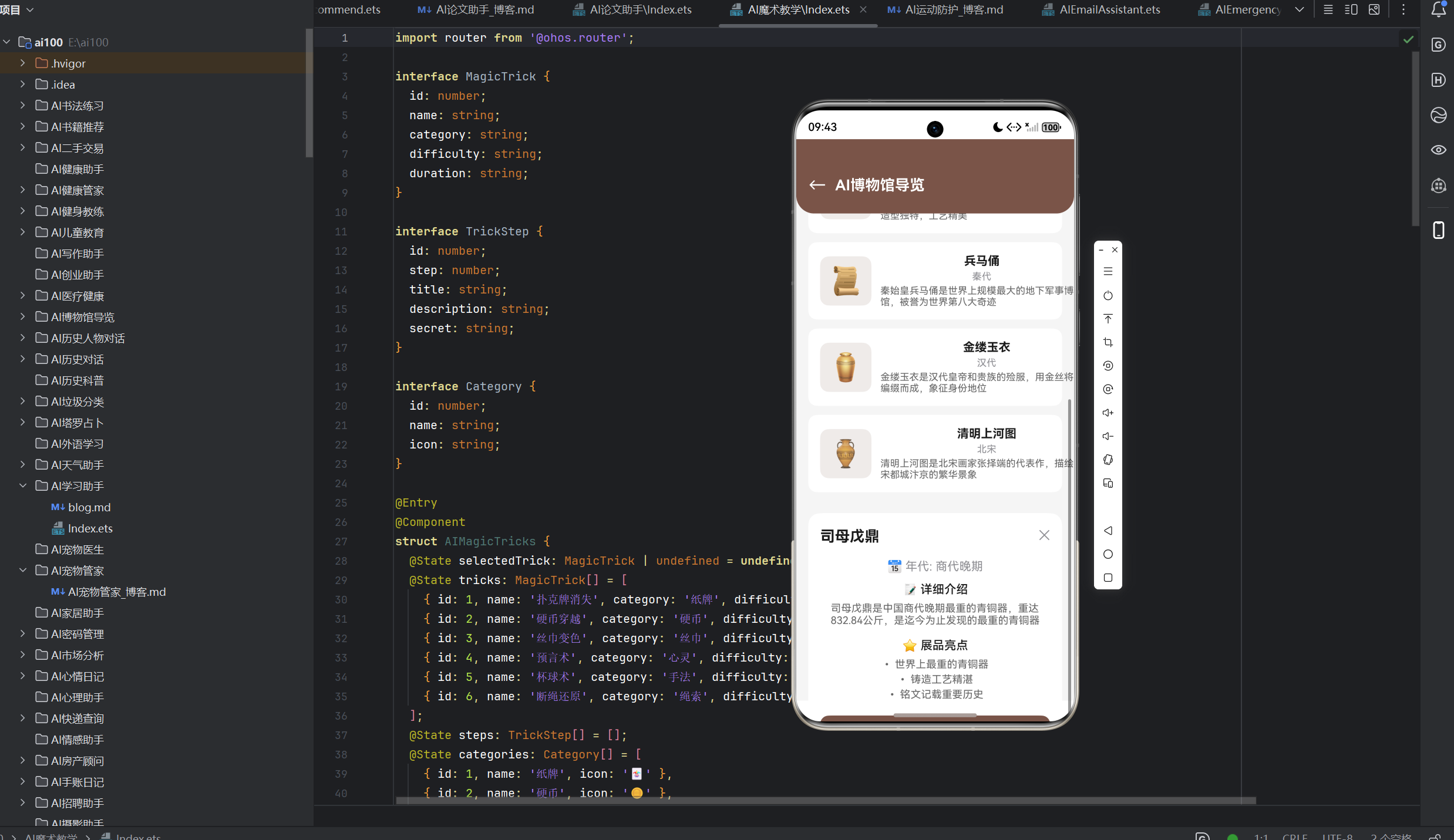Click the emulator multi-device icon
This screenshot has width=1454, height=840.
click(x=1108, y=483)
